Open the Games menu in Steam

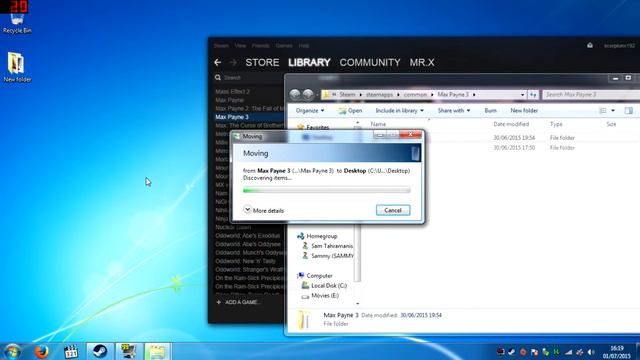click(284, 46)
